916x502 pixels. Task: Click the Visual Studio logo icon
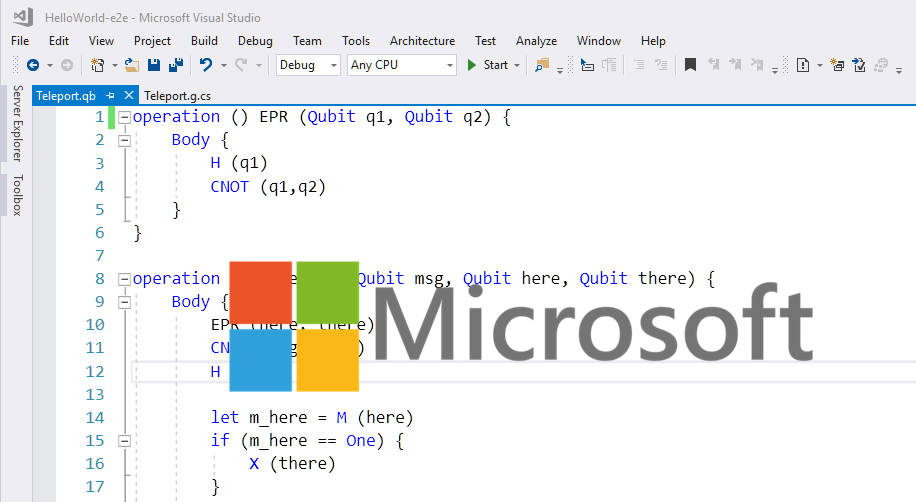23,17
